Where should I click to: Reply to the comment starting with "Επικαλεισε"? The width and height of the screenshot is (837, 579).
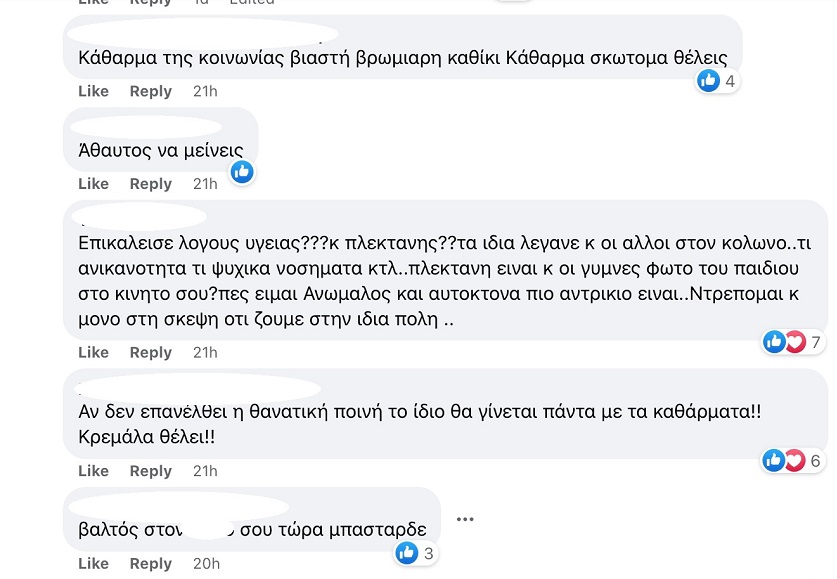tap(151, 352)
